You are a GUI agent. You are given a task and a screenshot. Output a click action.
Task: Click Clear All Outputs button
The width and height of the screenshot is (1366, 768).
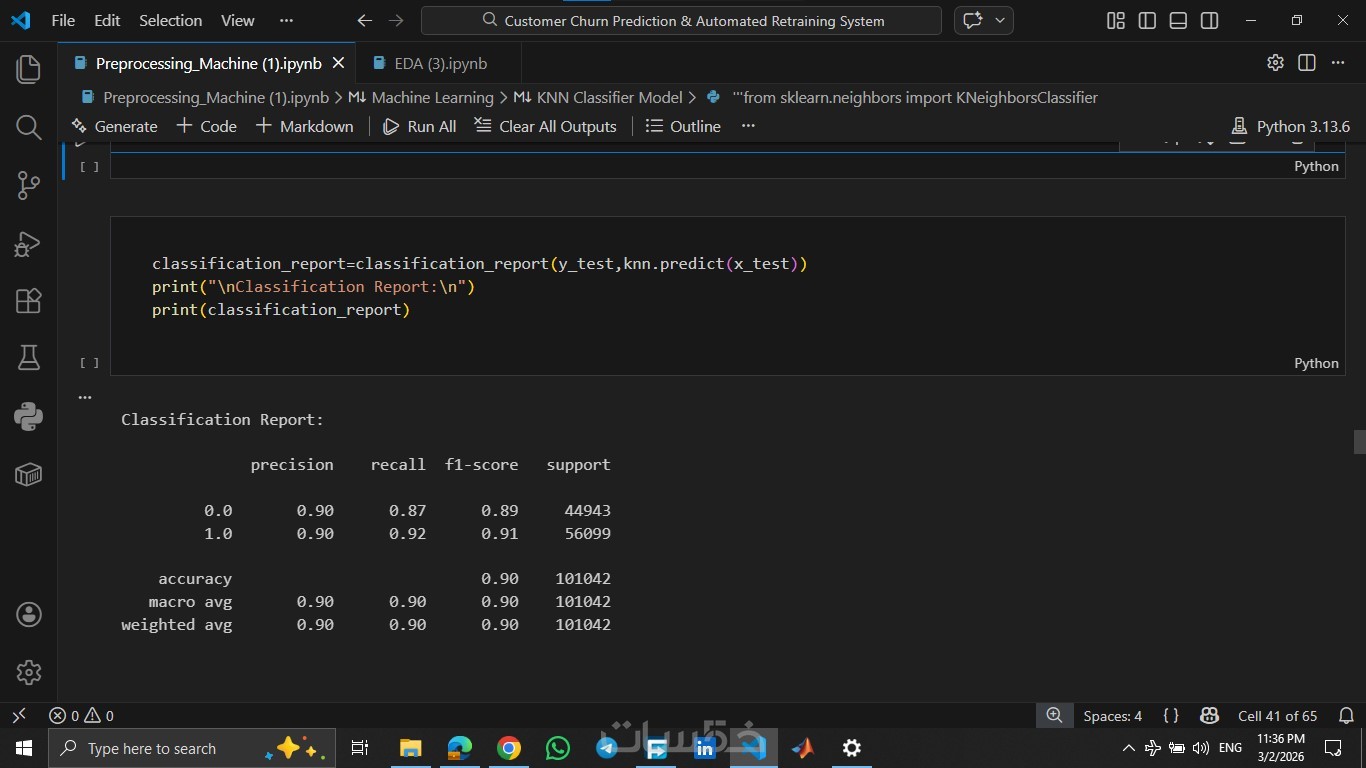(x=545, y=126)
